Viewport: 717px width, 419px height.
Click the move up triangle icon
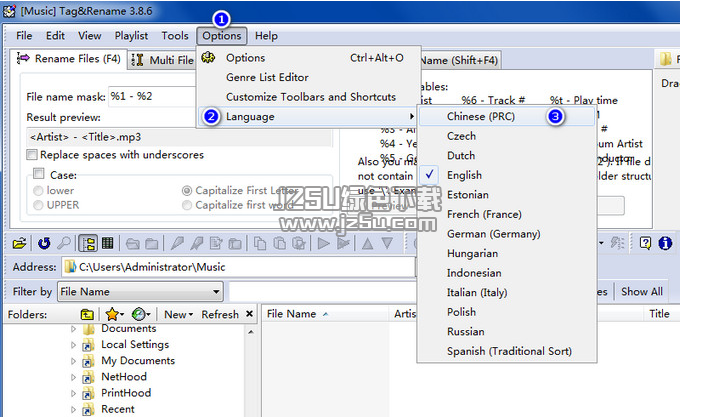368,243
